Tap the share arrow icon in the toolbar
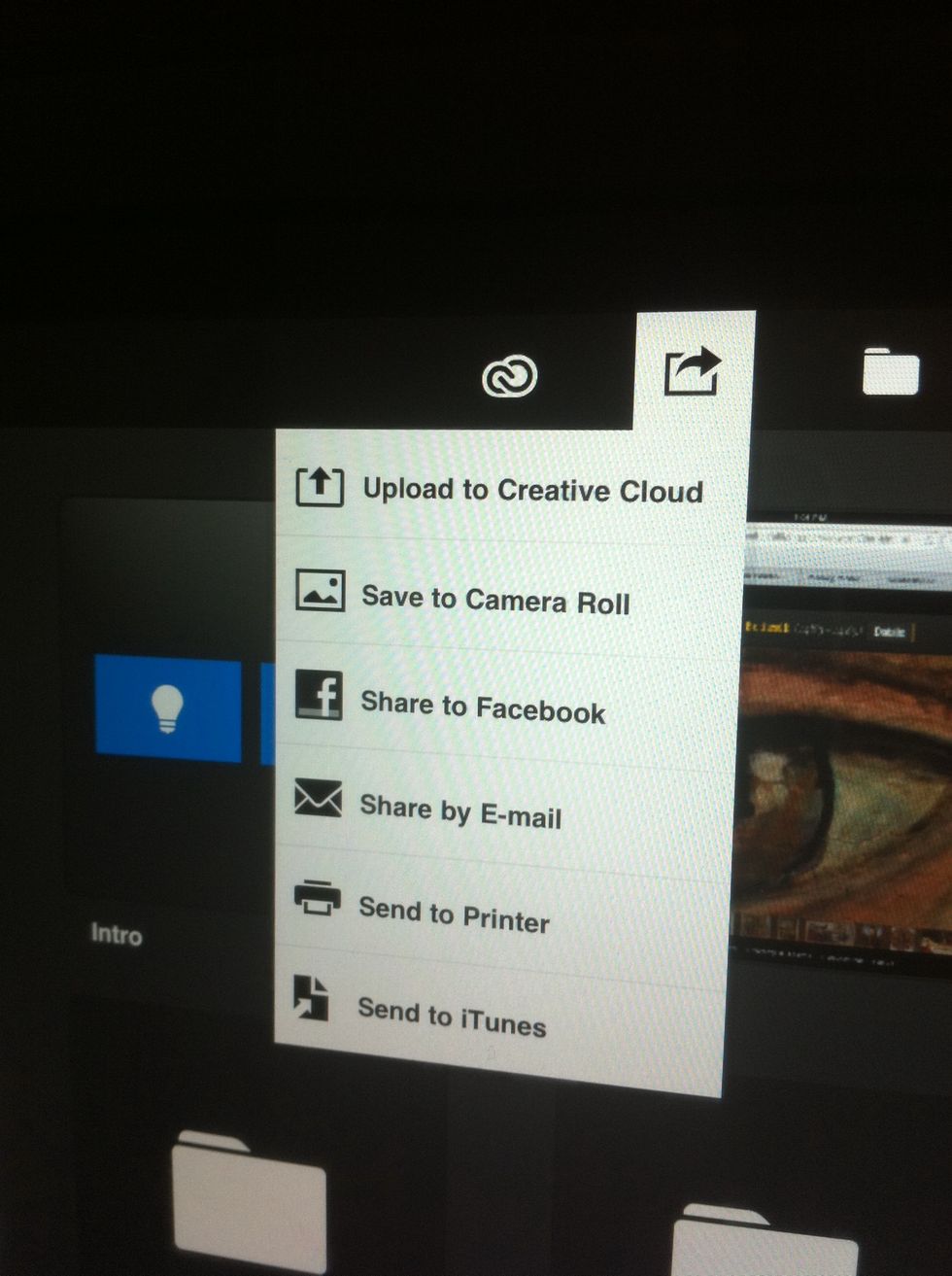 (x=693, y=372)
